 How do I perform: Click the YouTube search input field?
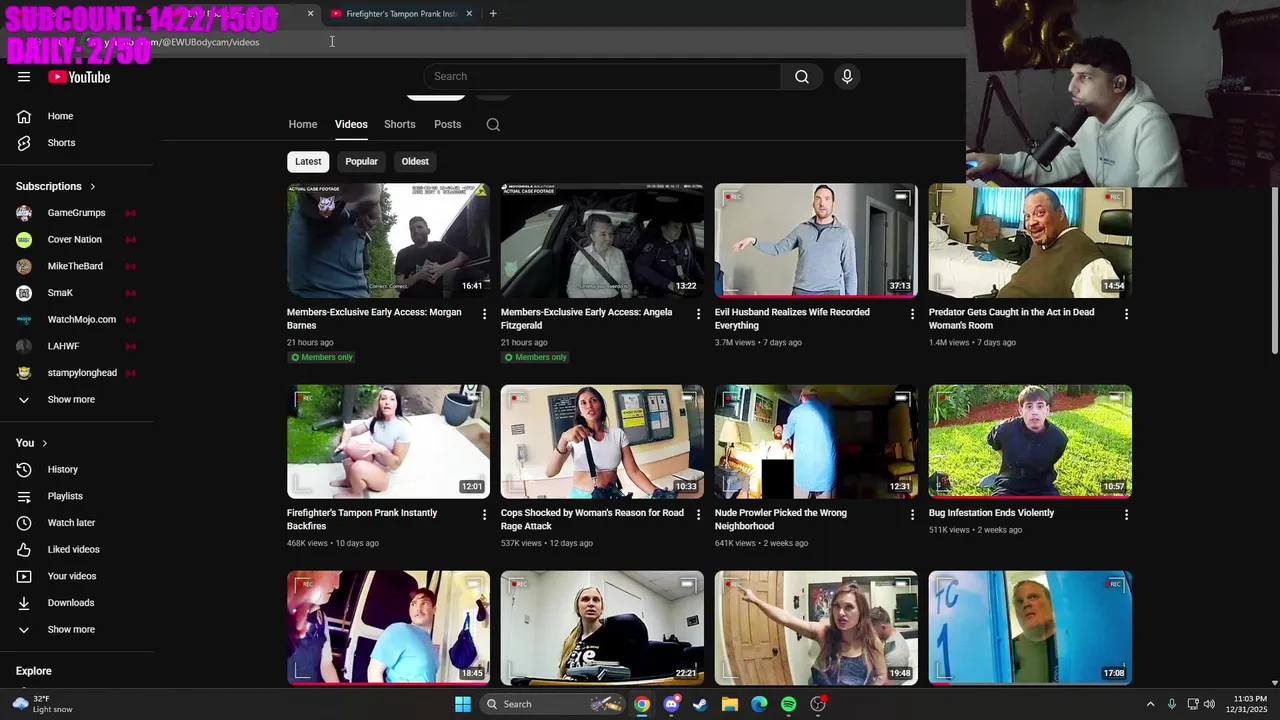click(602, 76)
